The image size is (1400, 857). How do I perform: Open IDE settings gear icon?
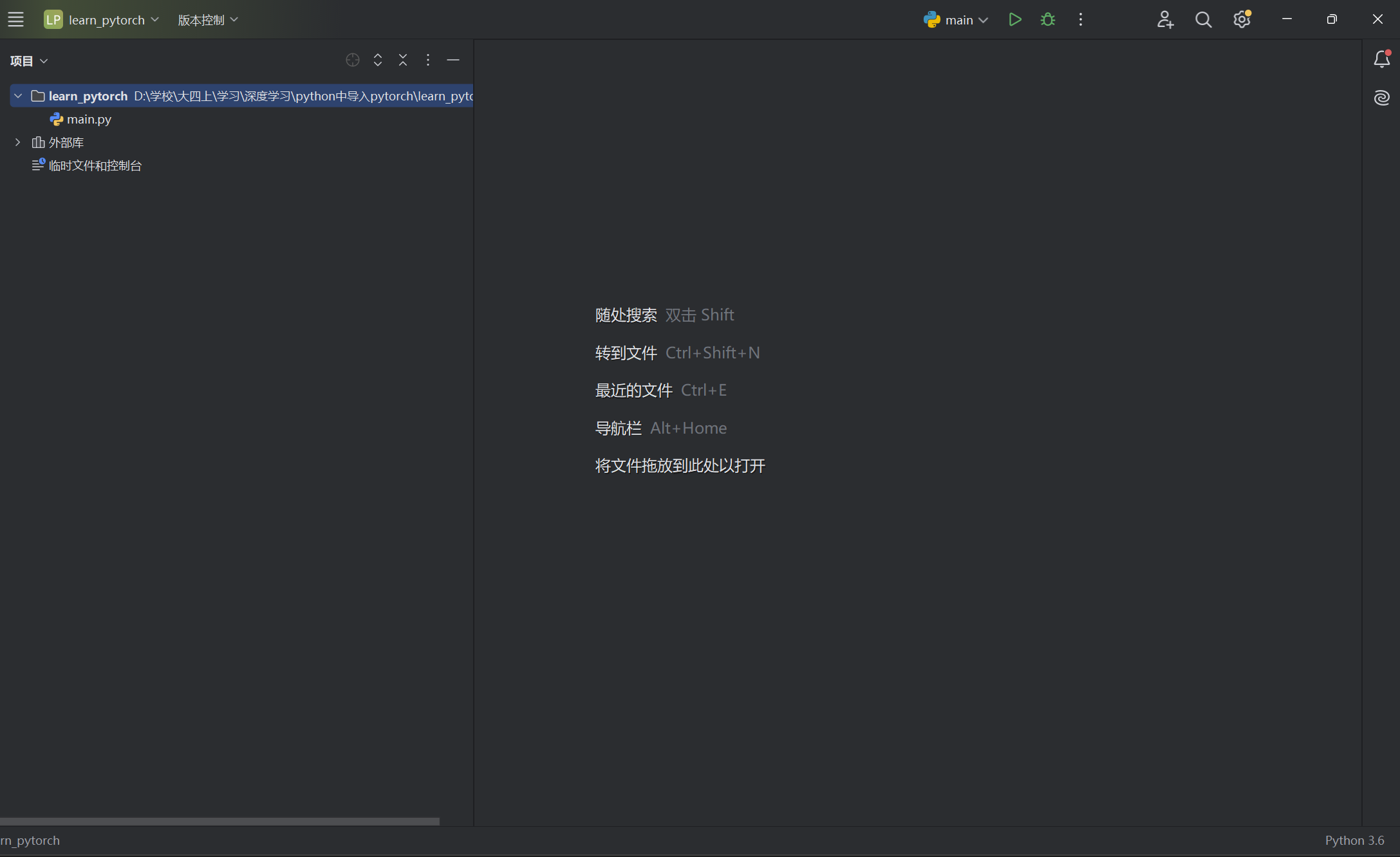click(1242, 20)
